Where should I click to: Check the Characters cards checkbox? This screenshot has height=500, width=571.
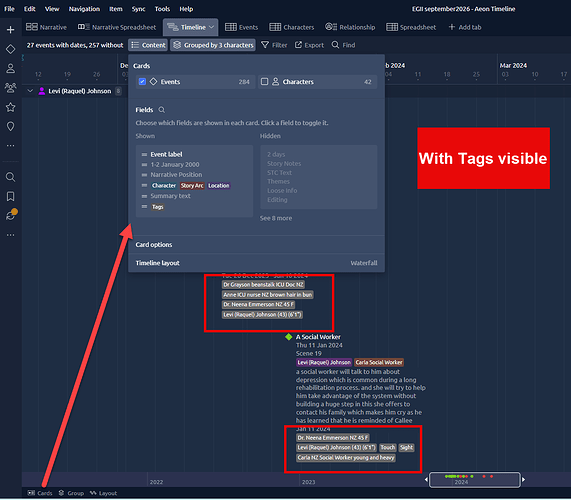(264, 82)
